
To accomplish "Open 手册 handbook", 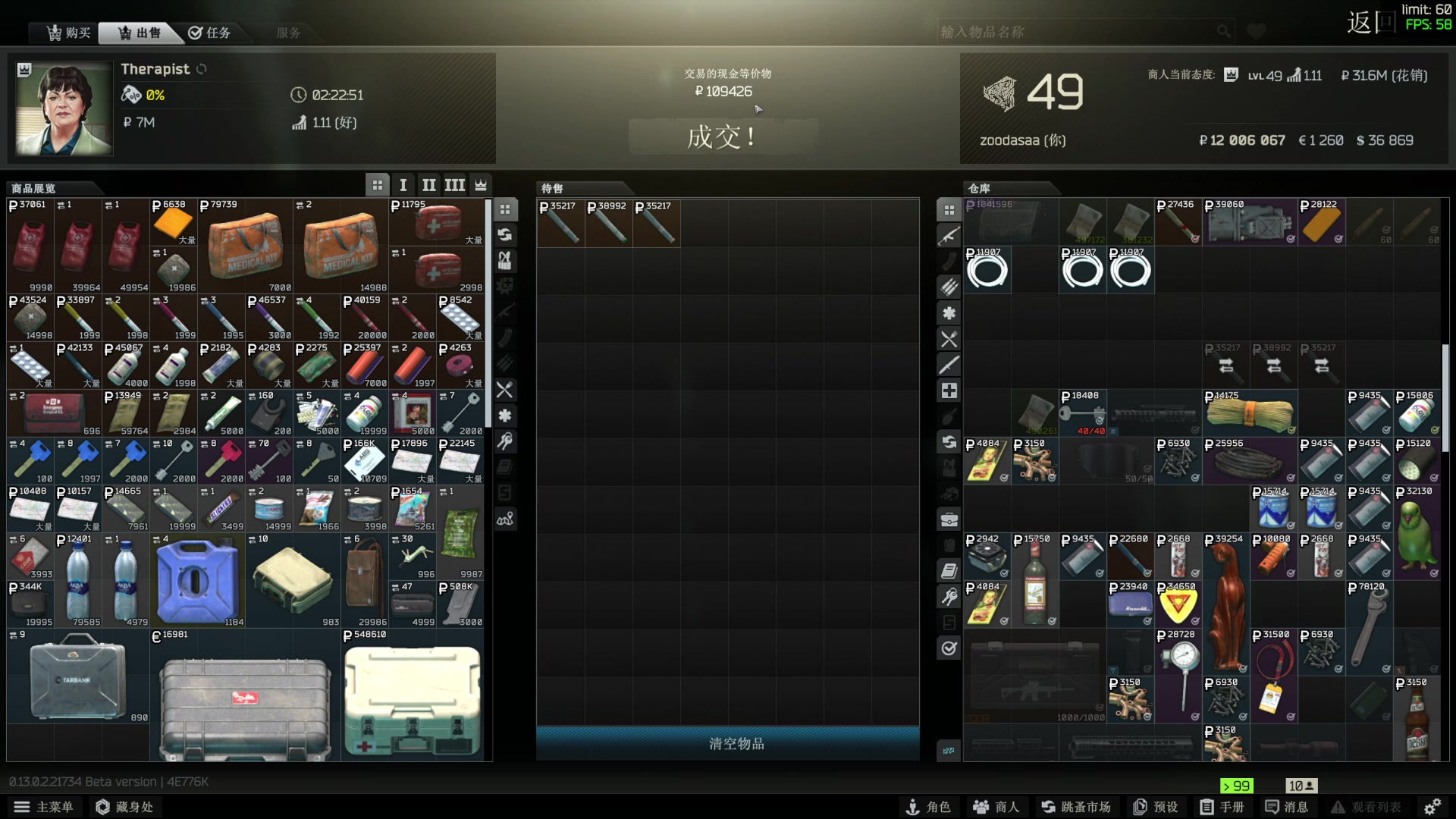I will pos(1222,807).
